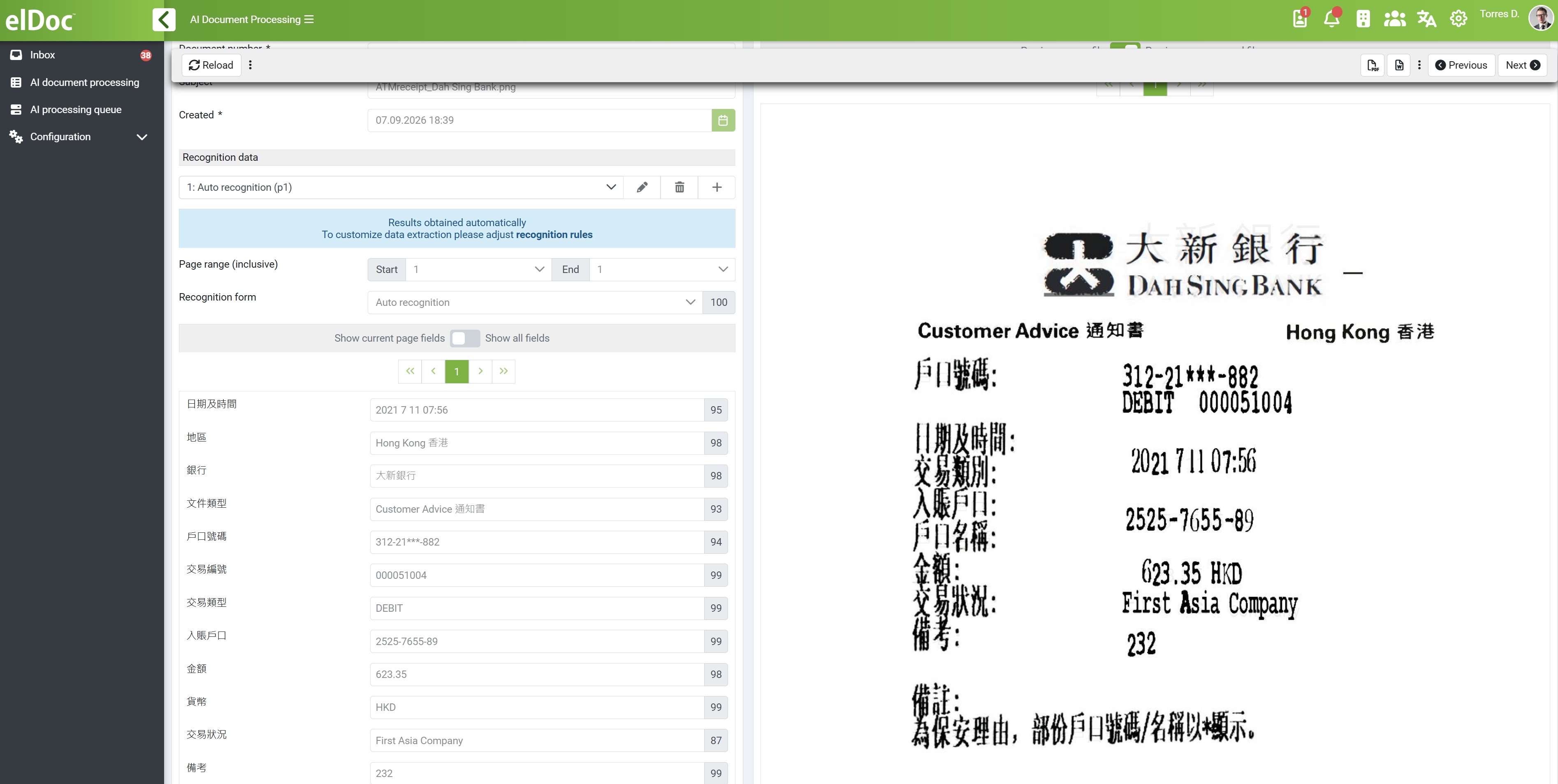Click the Reload button
Image resolution: width=1558 pixels, height=784 pixels.
click(211, 65)
